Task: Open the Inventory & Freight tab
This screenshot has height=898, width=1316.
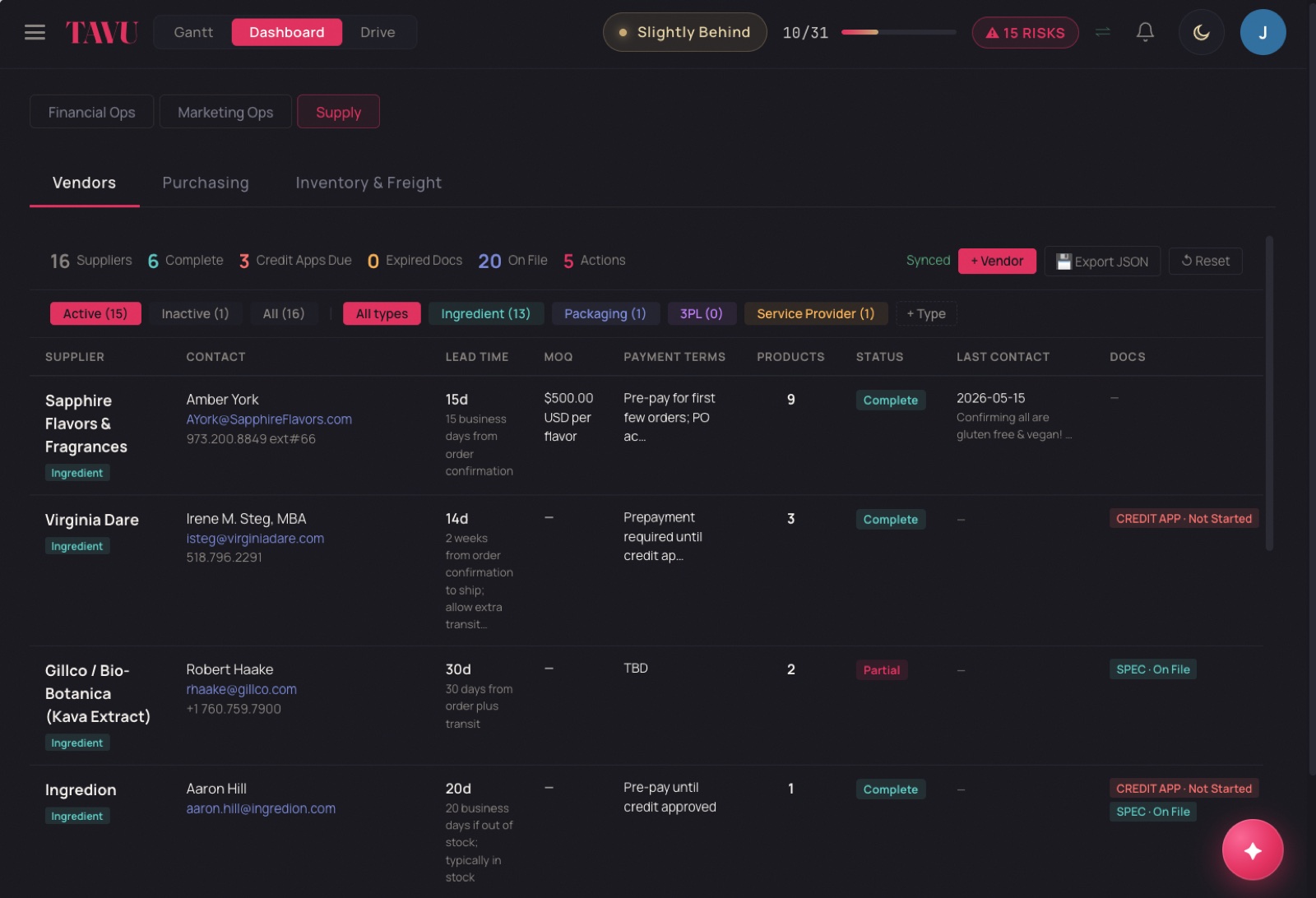Action: pos(368,183)
